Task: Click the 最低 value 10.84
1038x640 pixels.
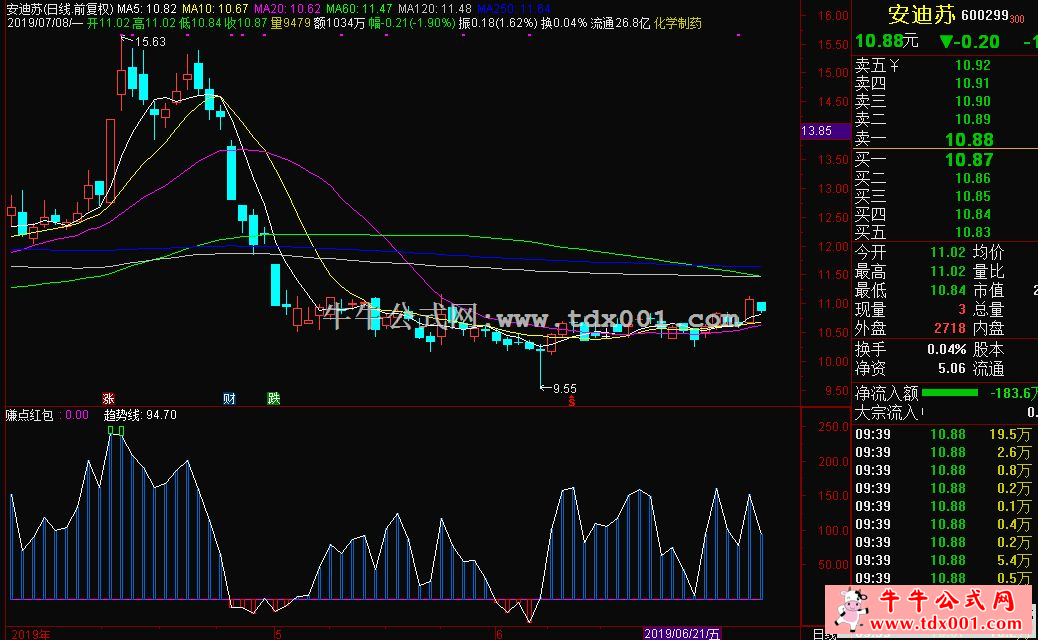Action: (x=947, y=290)
